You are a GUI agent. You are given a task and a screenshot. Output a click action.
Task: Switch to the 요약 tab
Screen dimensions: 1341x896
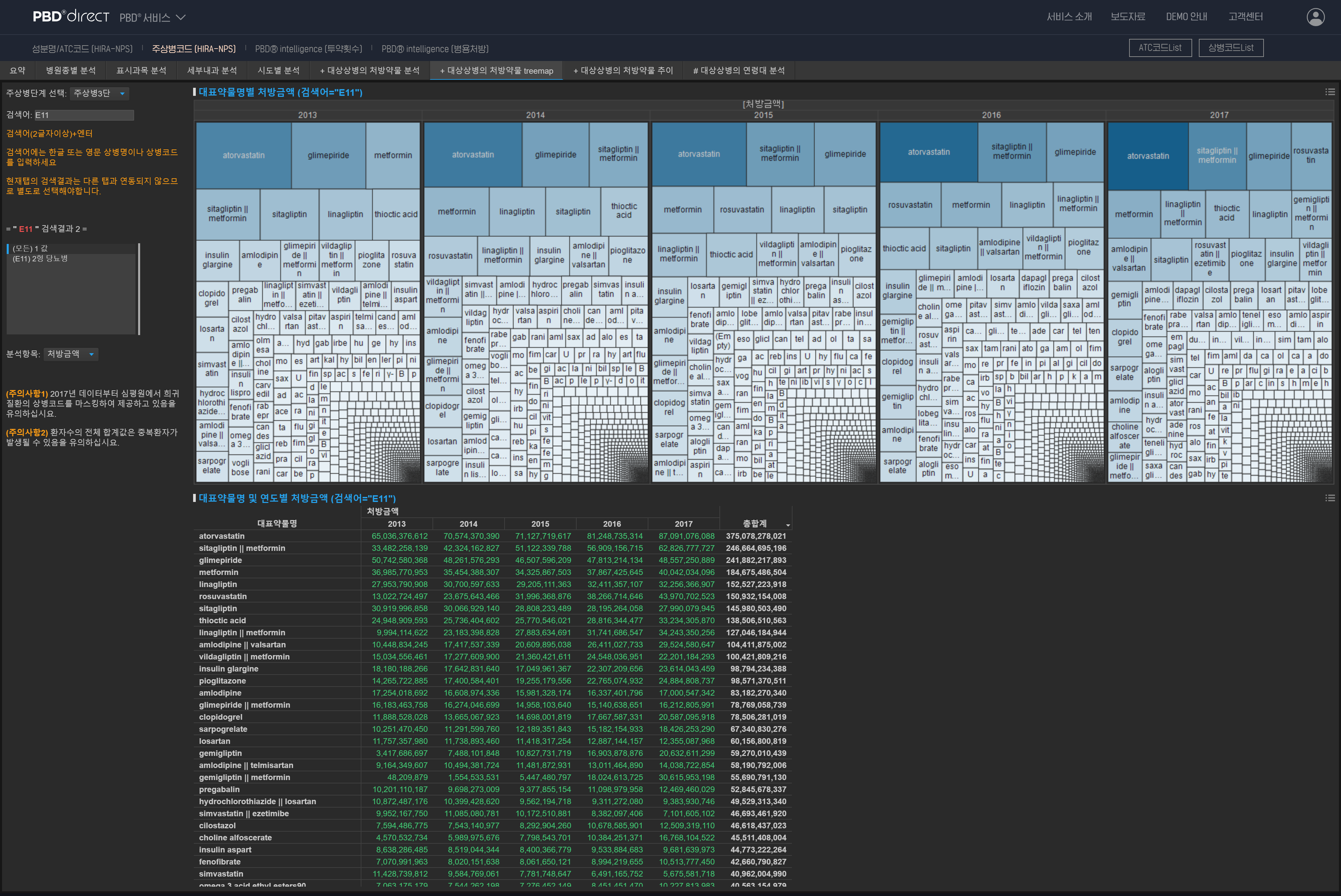point(18,70)
